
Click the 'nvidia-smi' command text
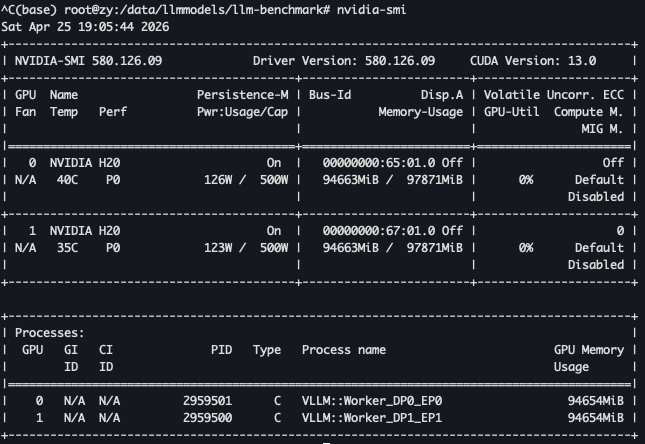click(x=371, y=9)
